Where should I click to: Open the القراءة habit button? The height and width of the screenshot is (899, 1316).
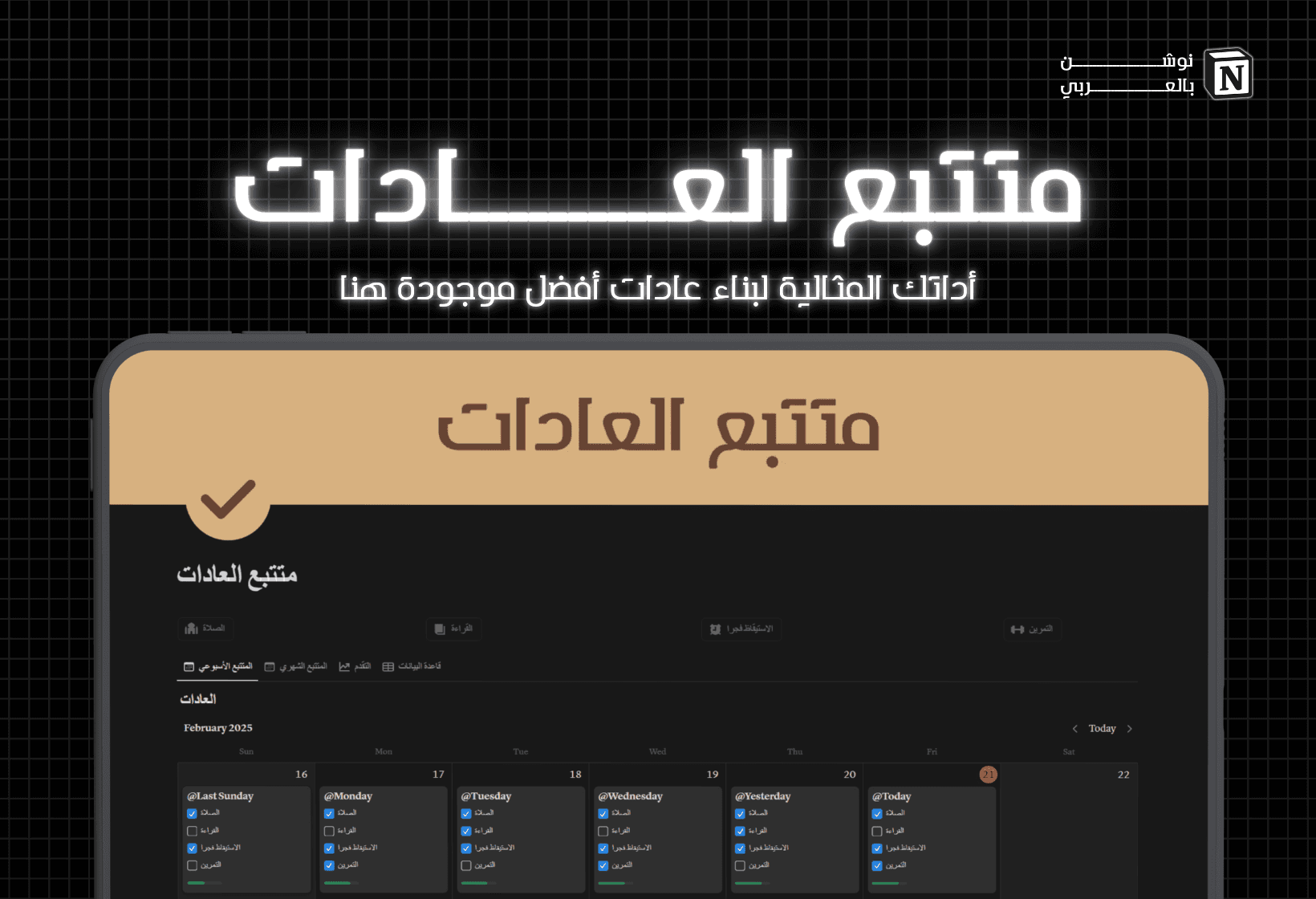(x=454, y=628)
